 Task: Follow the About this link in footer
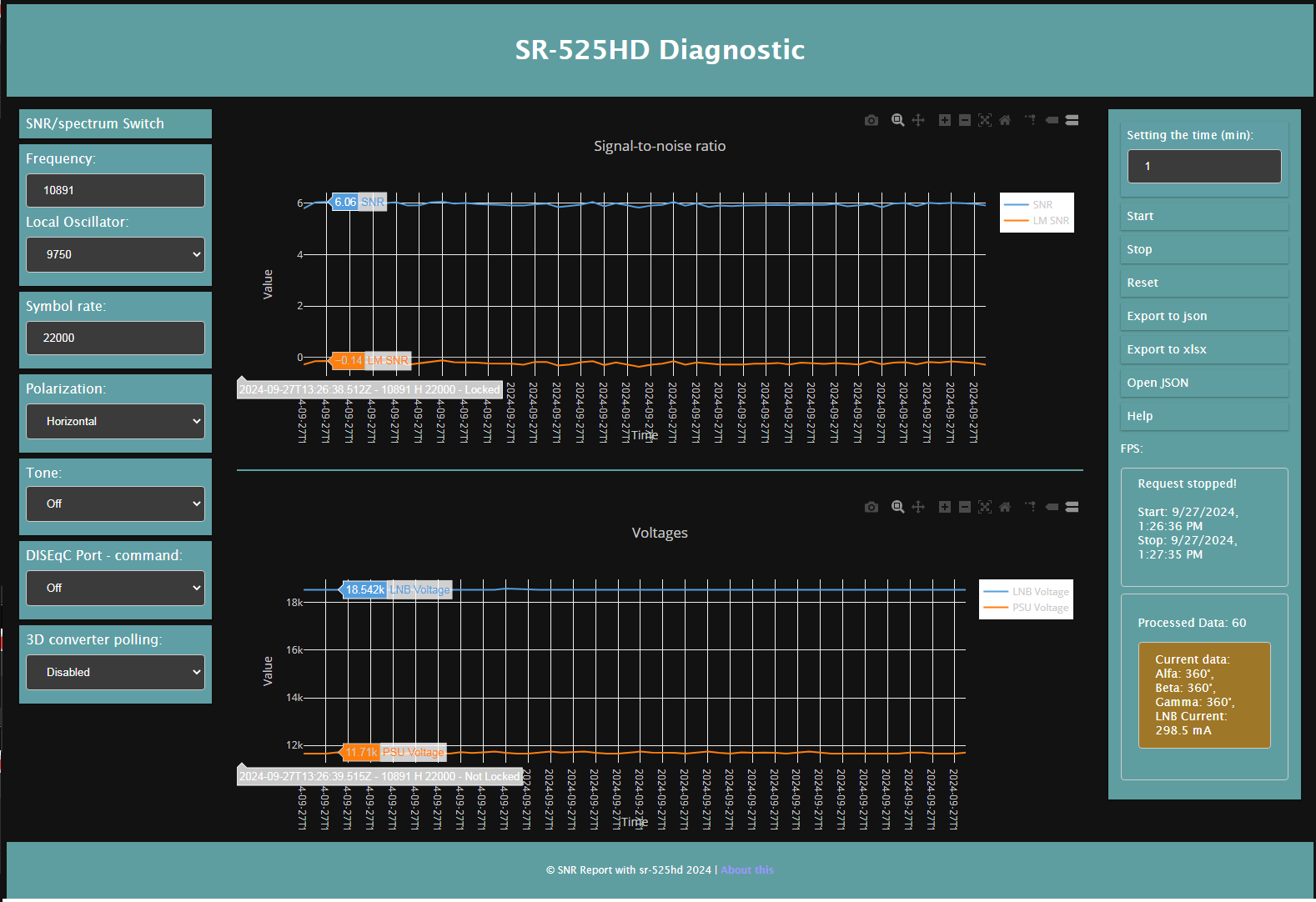click(747, 869)
